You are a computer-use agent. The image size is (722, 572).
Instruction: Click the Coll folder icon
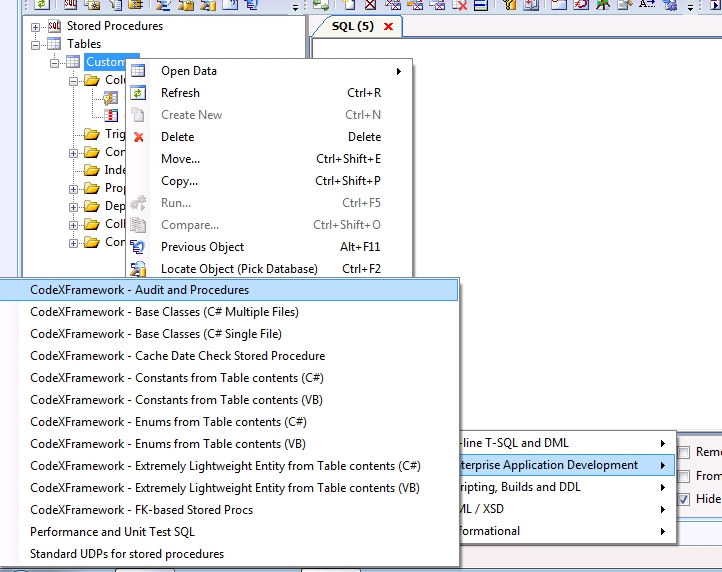pyautogui.click(x=92, y=224)
